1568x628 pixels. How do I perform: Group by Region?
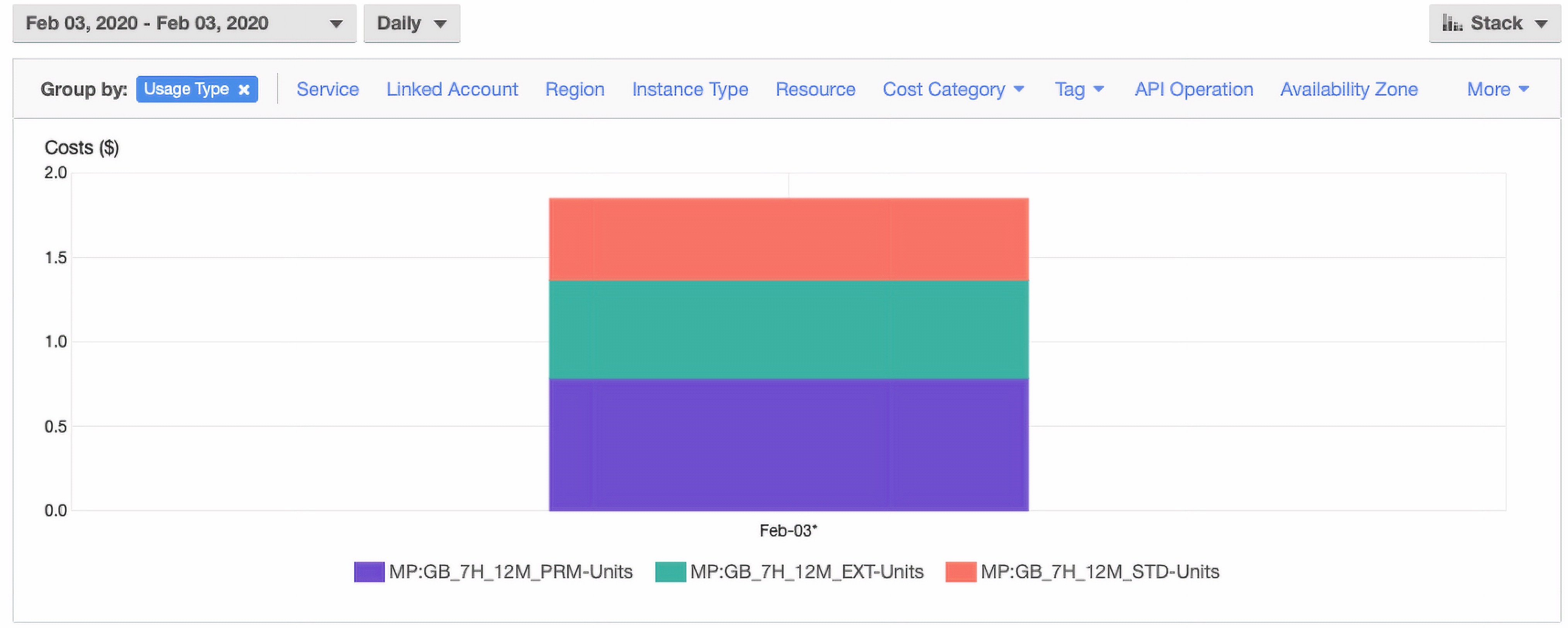pyautogui.click(x=574, y=90)
